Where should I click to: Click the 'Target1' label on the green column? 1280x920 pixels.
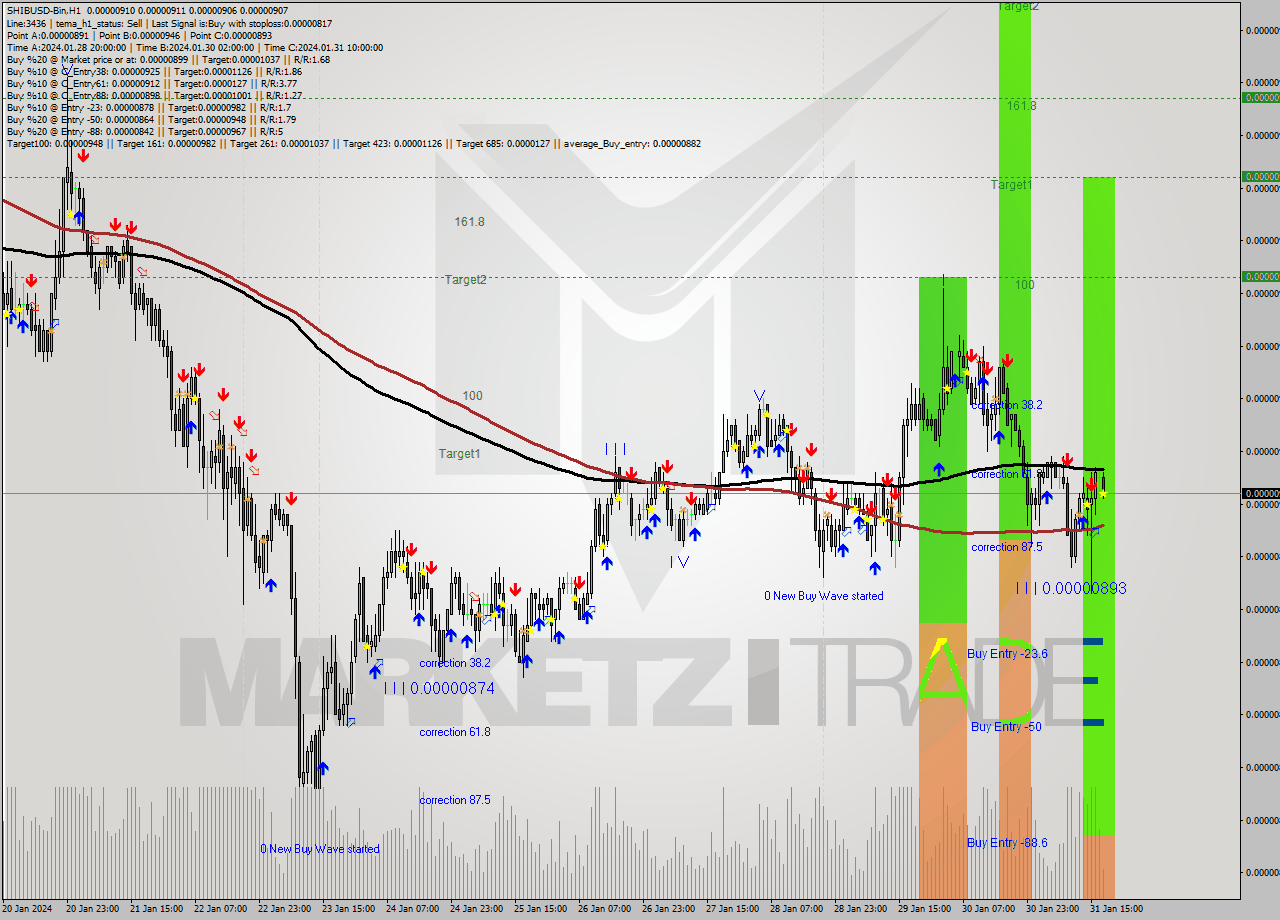point(1012,185)
